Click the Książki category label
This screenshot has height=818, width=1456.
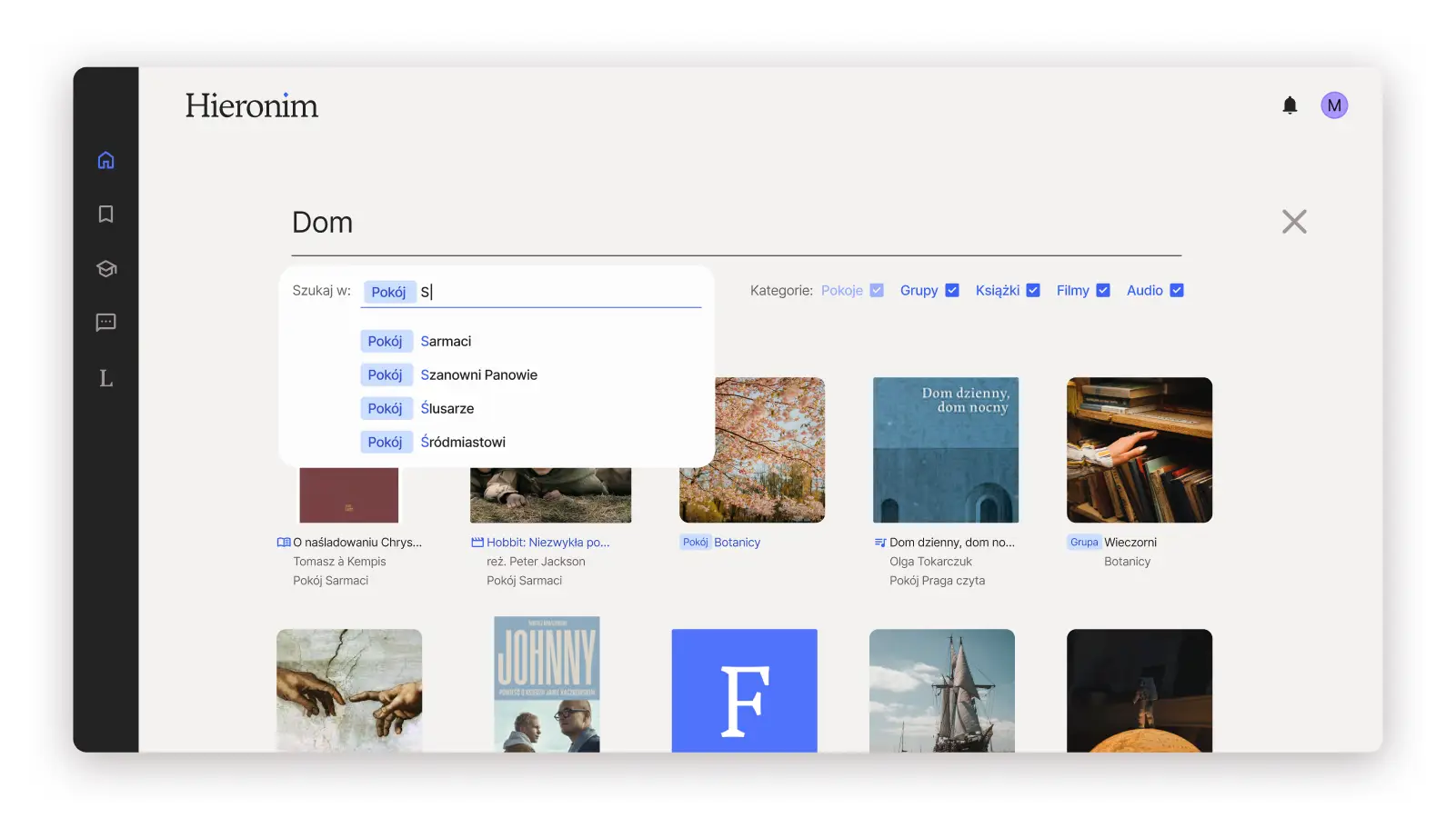click(998, 291)
